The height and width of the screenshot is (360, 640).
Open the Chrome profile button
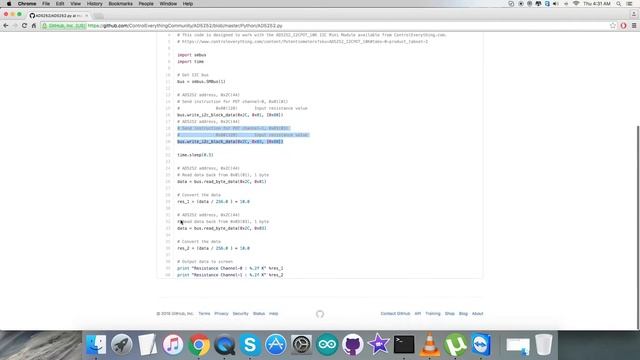click(633, 14)
